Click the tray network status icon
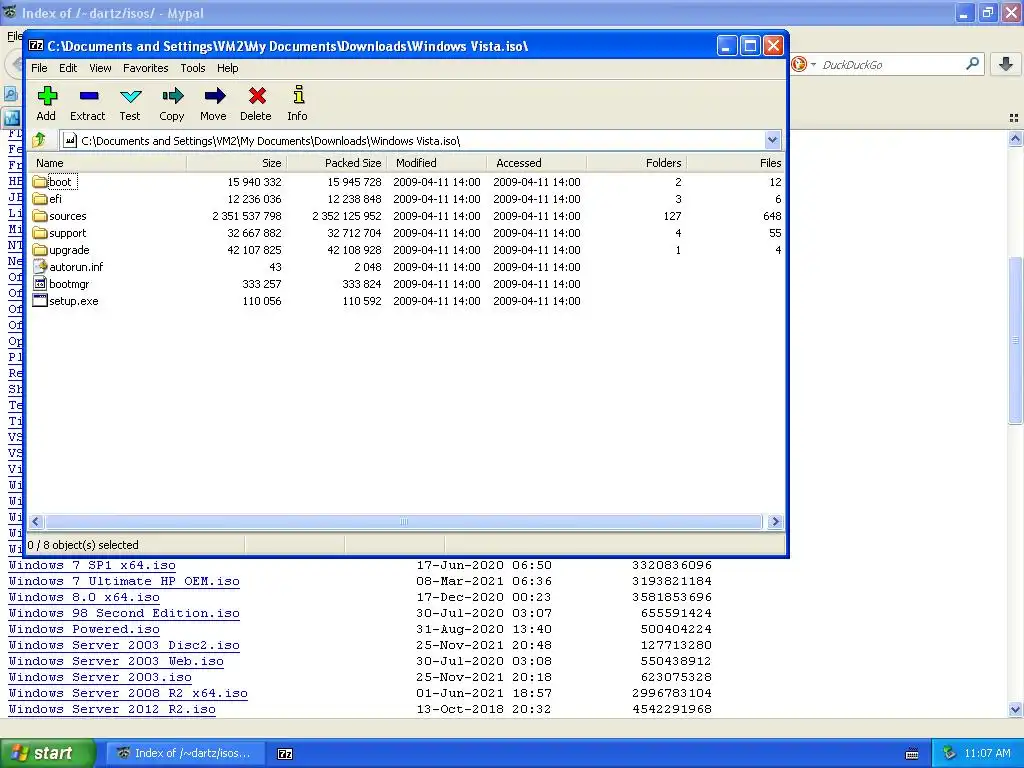Image resolution: width=1024 pixels, height=768 pixels. click(949, 753)
